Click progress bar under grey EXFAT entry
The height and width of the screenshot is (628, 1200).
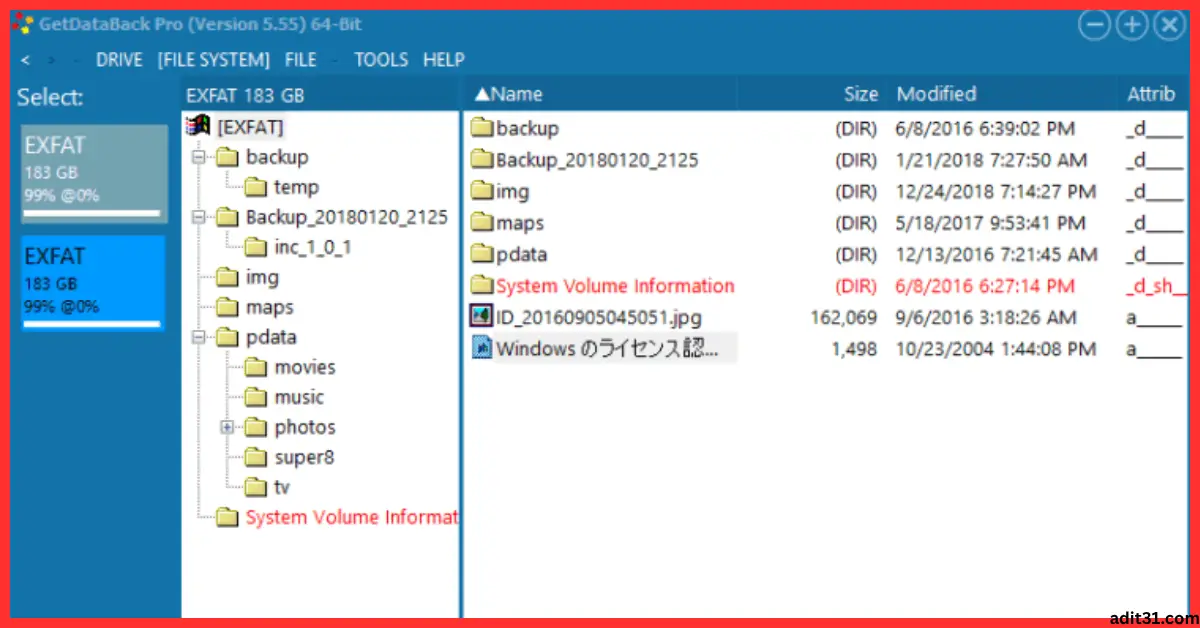[92, 213]
